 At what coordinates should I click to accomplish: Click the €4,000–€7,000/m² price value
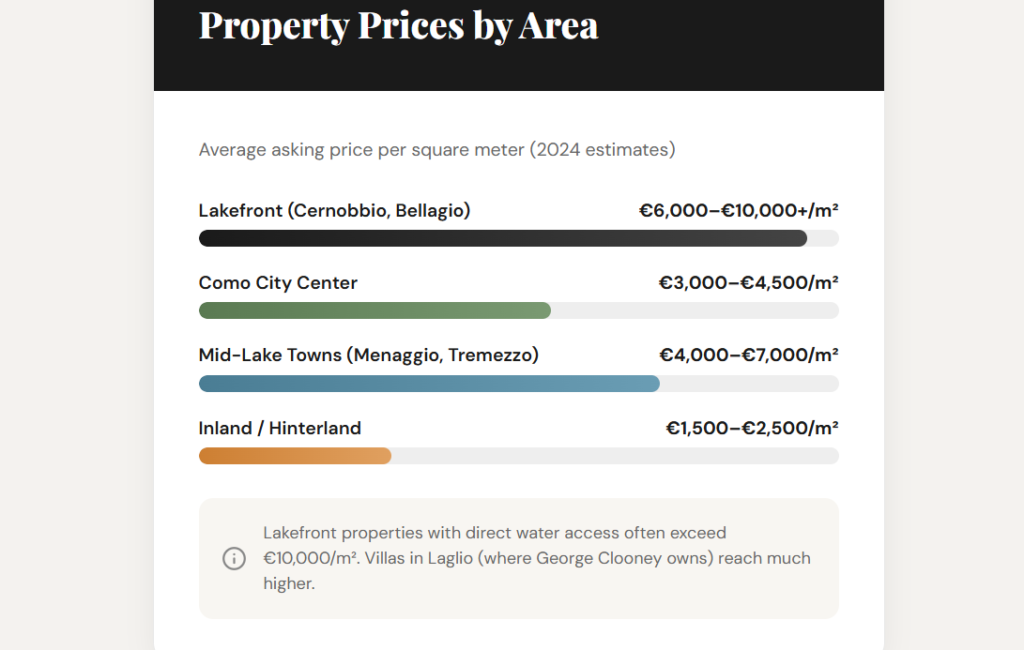click(748, 355)
